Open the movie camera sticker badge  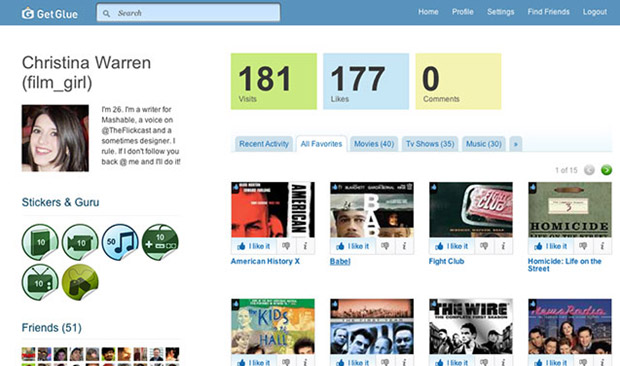[80, 242]
